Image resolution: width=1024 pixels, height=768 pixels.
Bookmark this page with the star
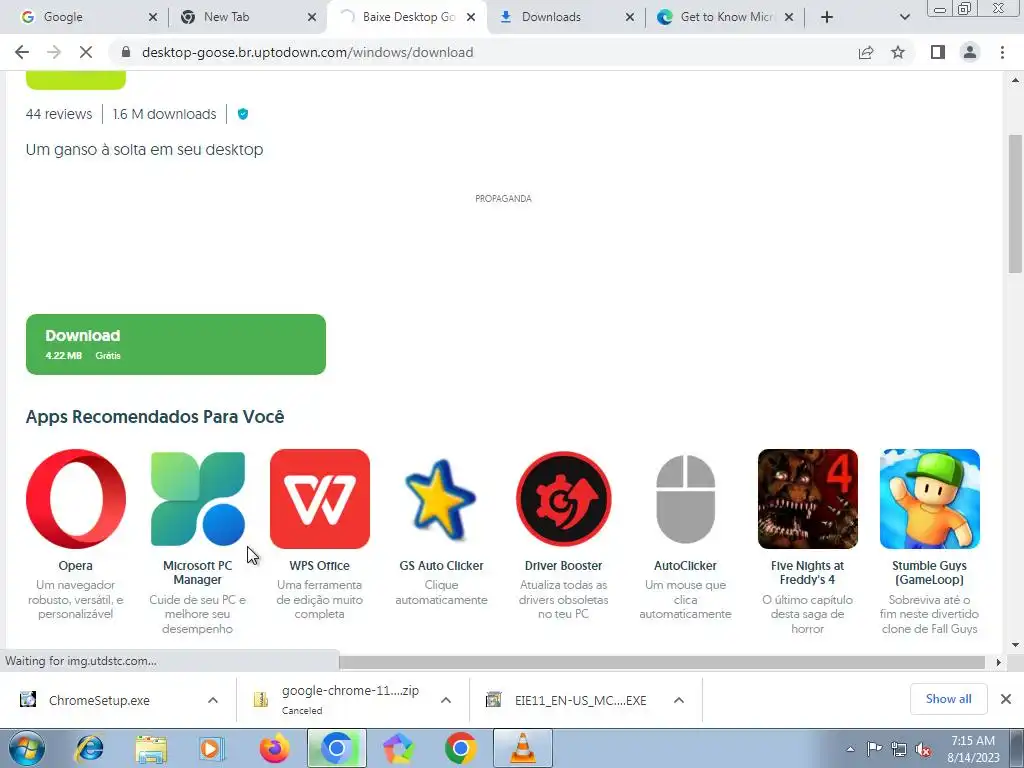tap(898, 52)
